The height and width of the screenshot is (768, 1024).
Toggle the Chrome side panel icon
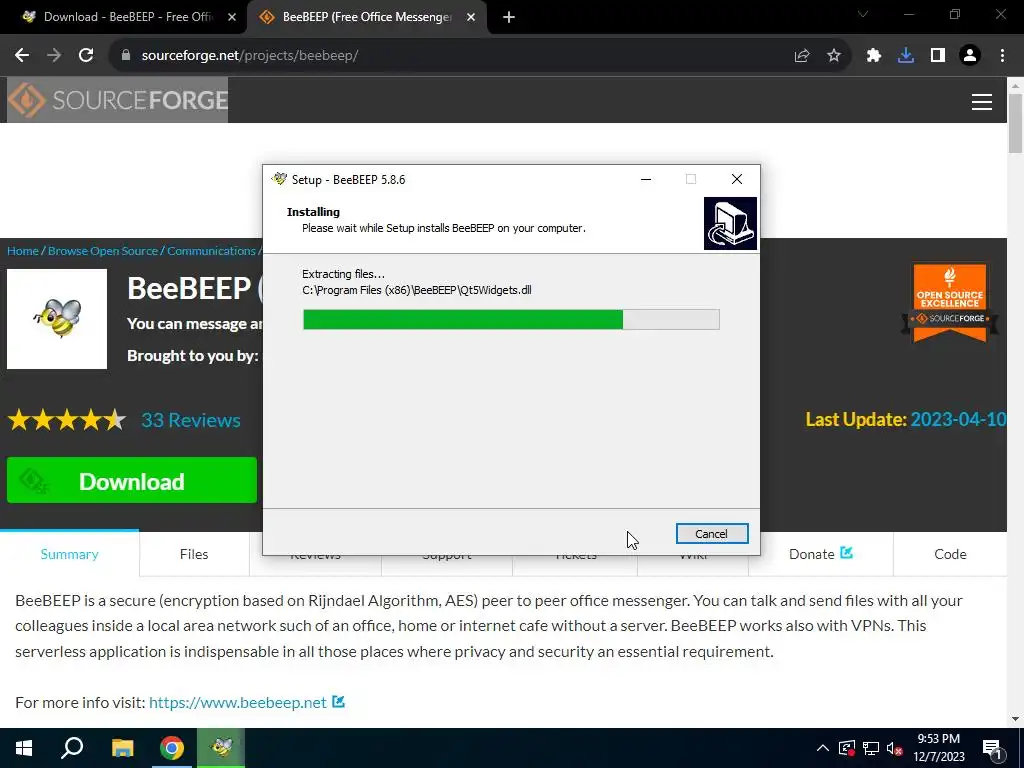coord(938,56)
